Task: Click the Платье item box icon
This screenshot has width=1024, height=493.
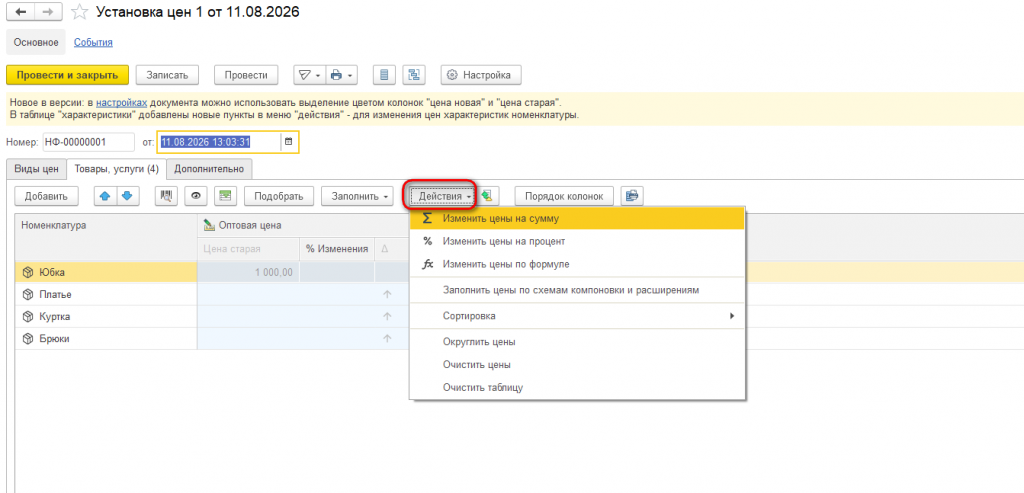Action: (x=27, y=294)
